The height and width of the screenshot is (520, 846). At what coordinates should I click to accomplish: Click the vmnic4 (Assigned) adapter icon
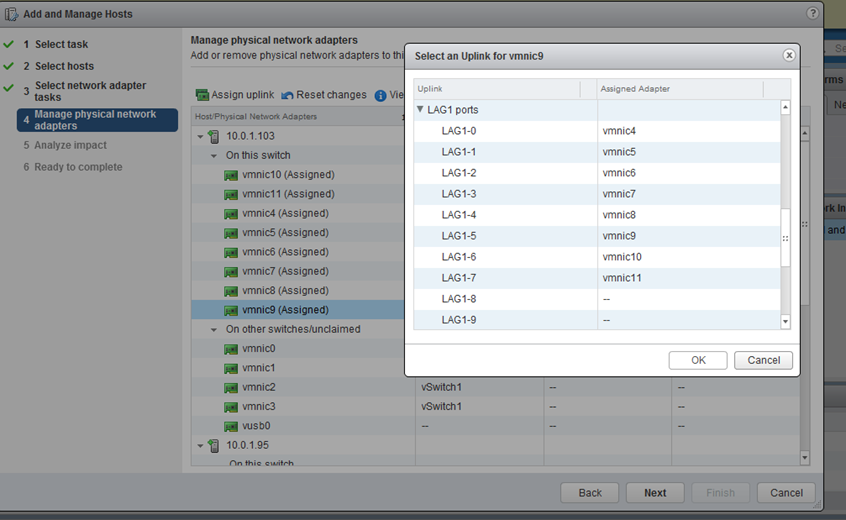pos(231,214)
